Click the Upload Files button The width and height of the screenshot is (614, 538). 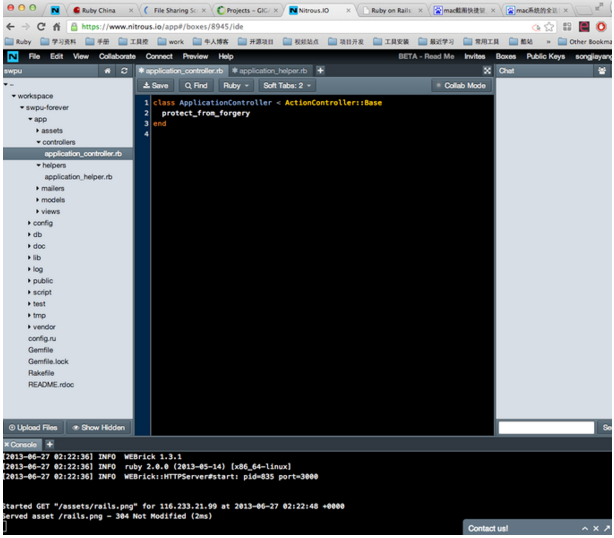click(34, 427)
